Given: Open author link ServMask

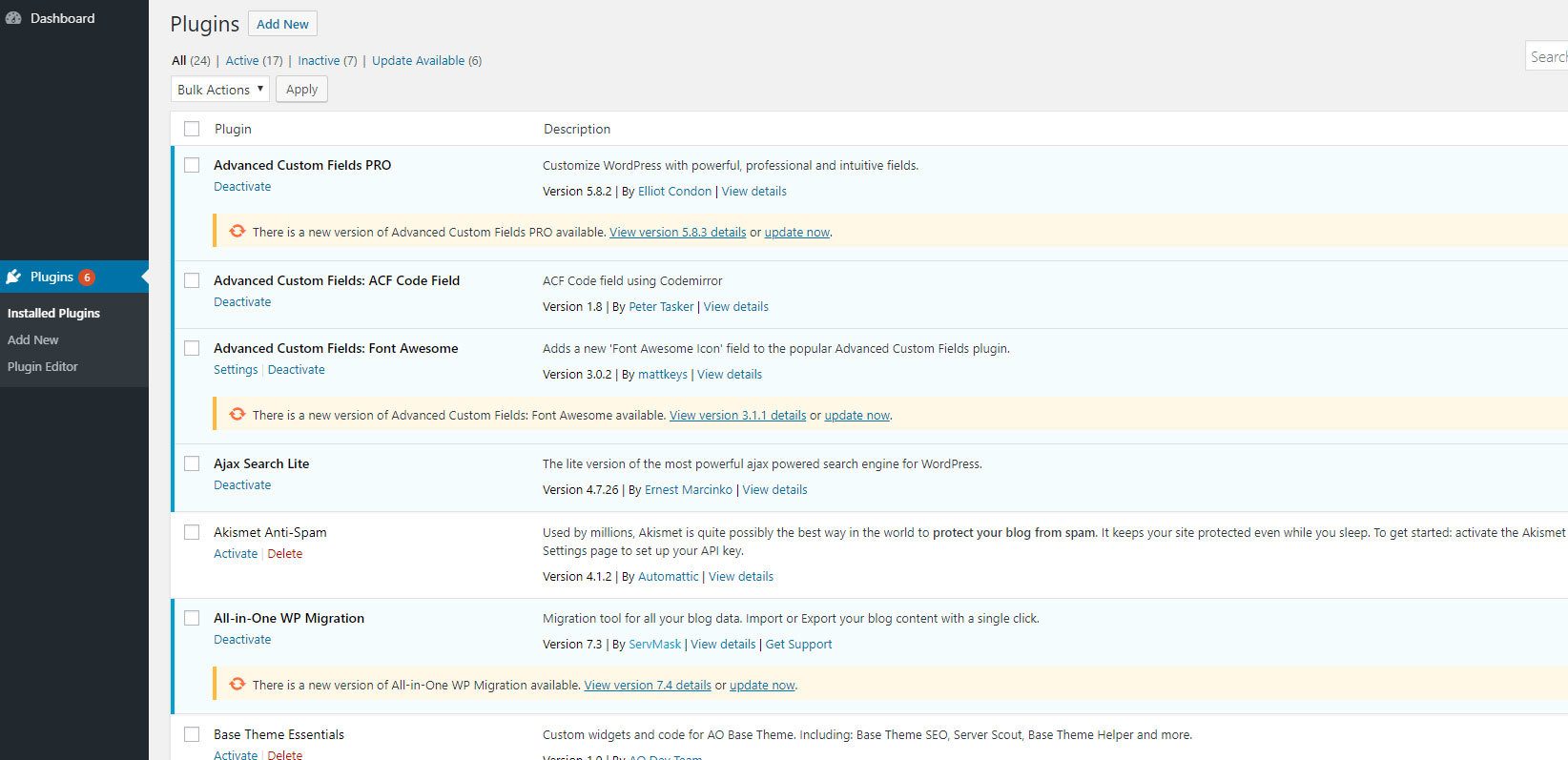Looking at the screenshot, I should coord(655,645).
